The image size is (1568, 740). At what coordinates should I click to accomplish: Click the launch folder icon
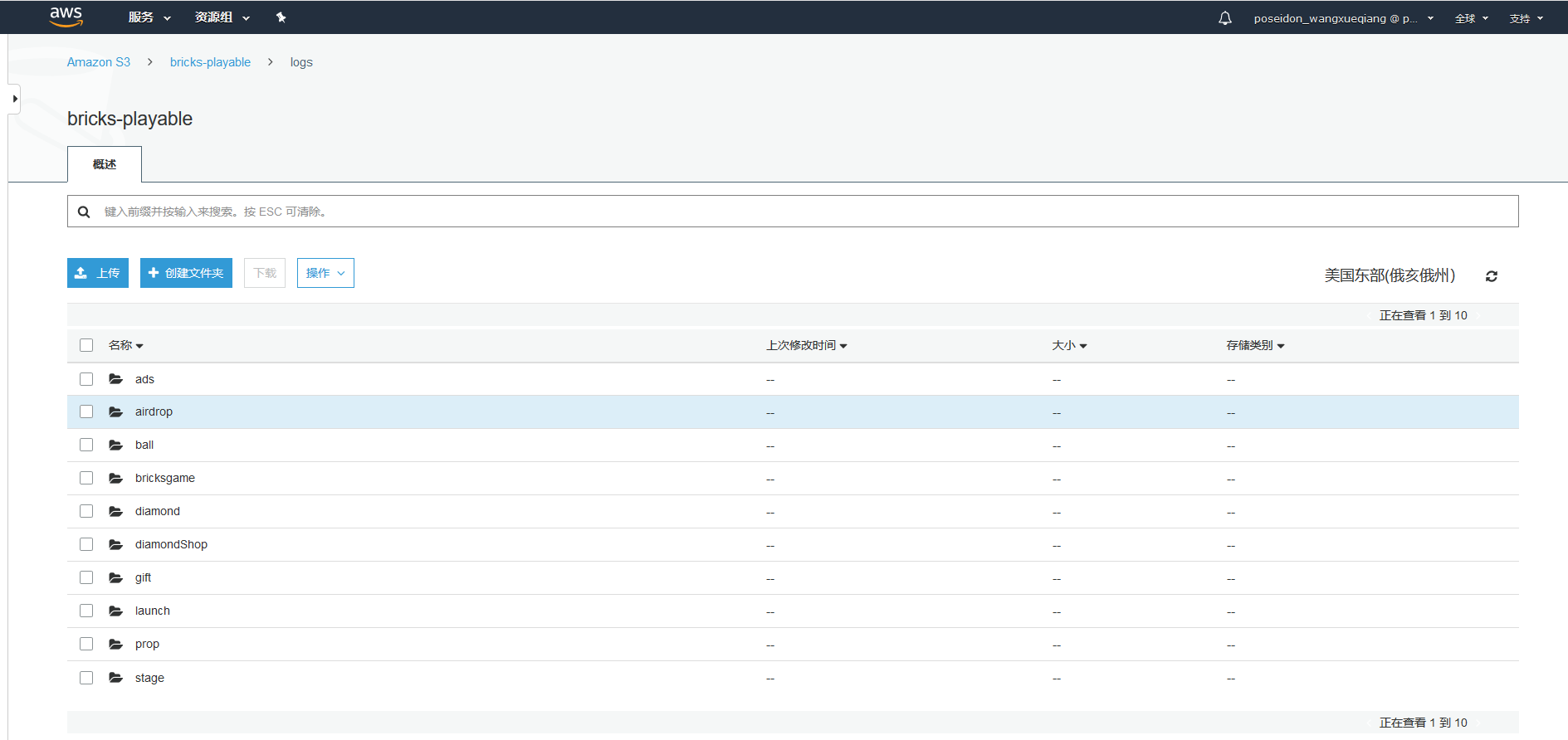tap(116, 611)
